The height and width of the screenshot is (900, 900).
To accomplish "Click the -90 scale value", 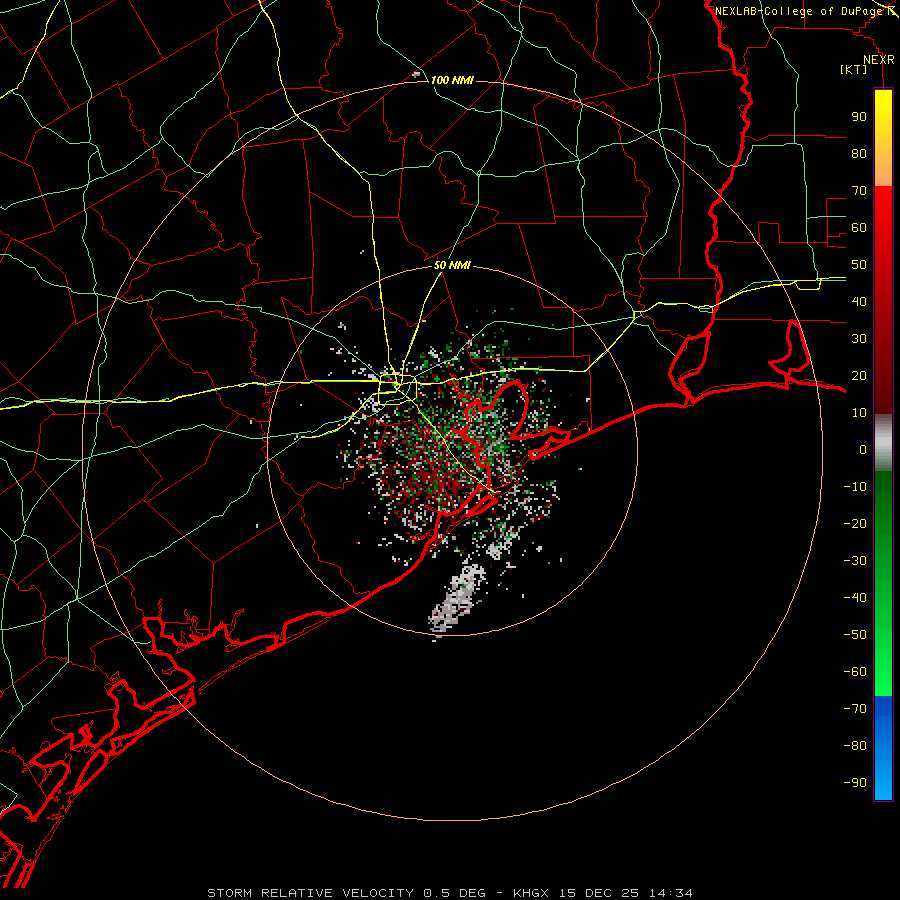I will point(855,783).
